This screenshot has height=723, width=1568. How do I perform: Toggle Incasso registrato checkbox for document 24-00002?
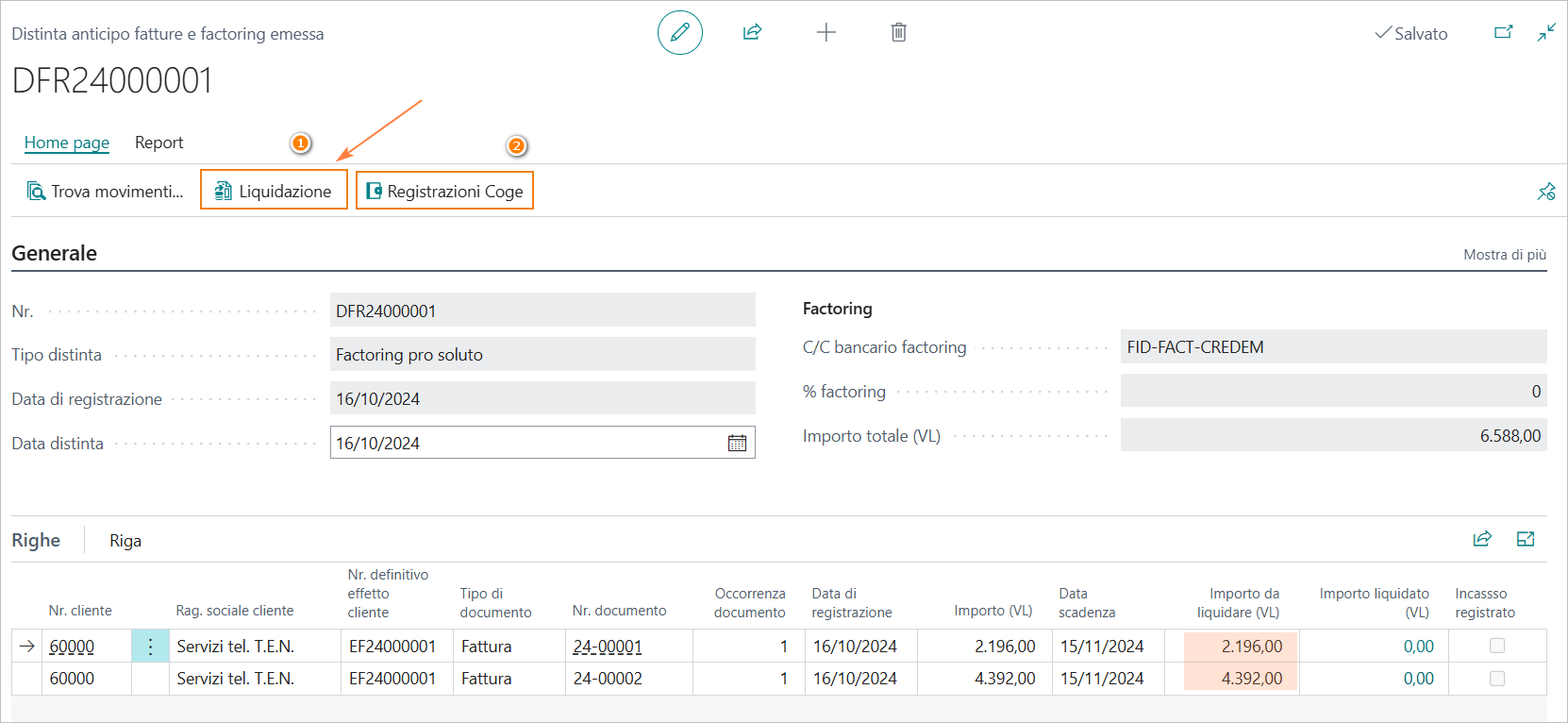tap(1496, 678)
